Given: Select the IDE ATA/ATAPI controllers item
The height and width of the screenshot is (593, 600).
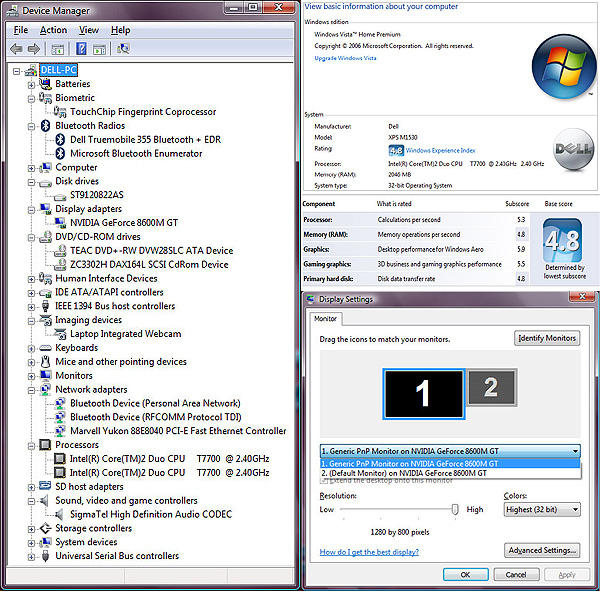Looking at the screenshot, I should 109,292.
